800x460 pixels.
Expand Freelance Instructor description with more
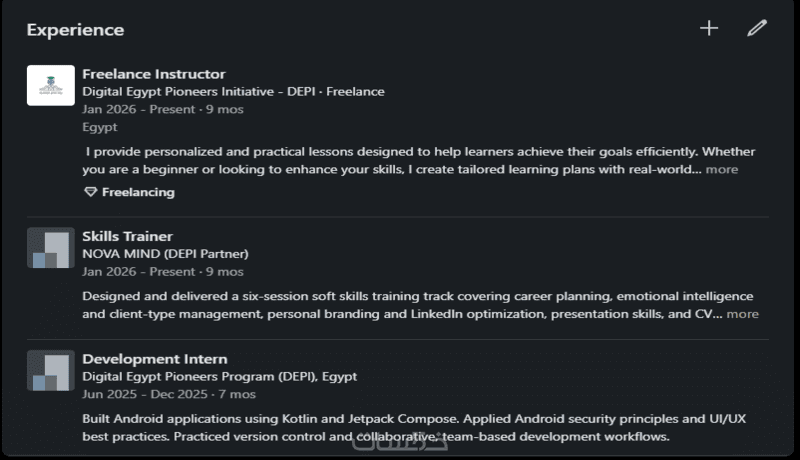click(x=721, y=169)
